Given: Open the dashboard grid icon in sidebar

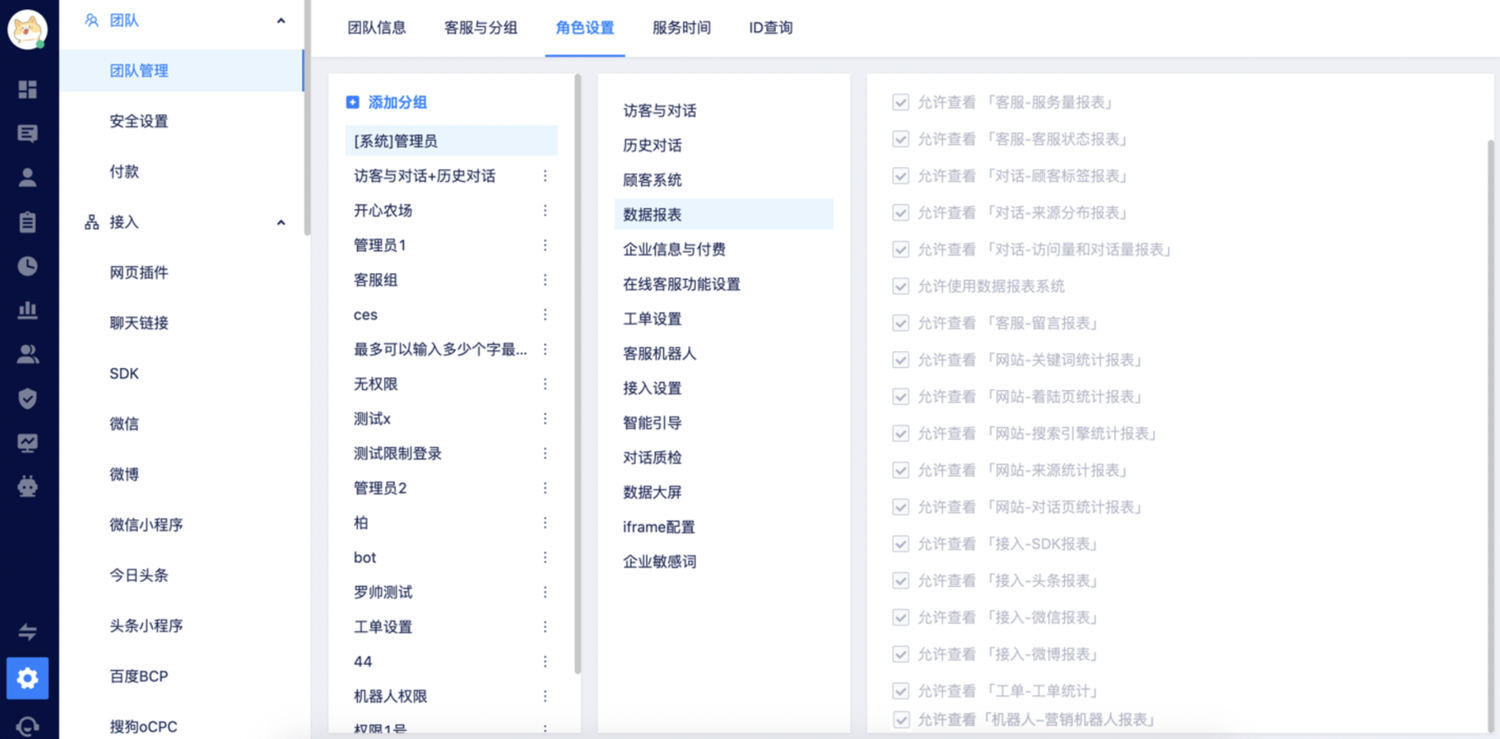Looking at the screenshot, I should pyautogui.click(x=28, y=90).
